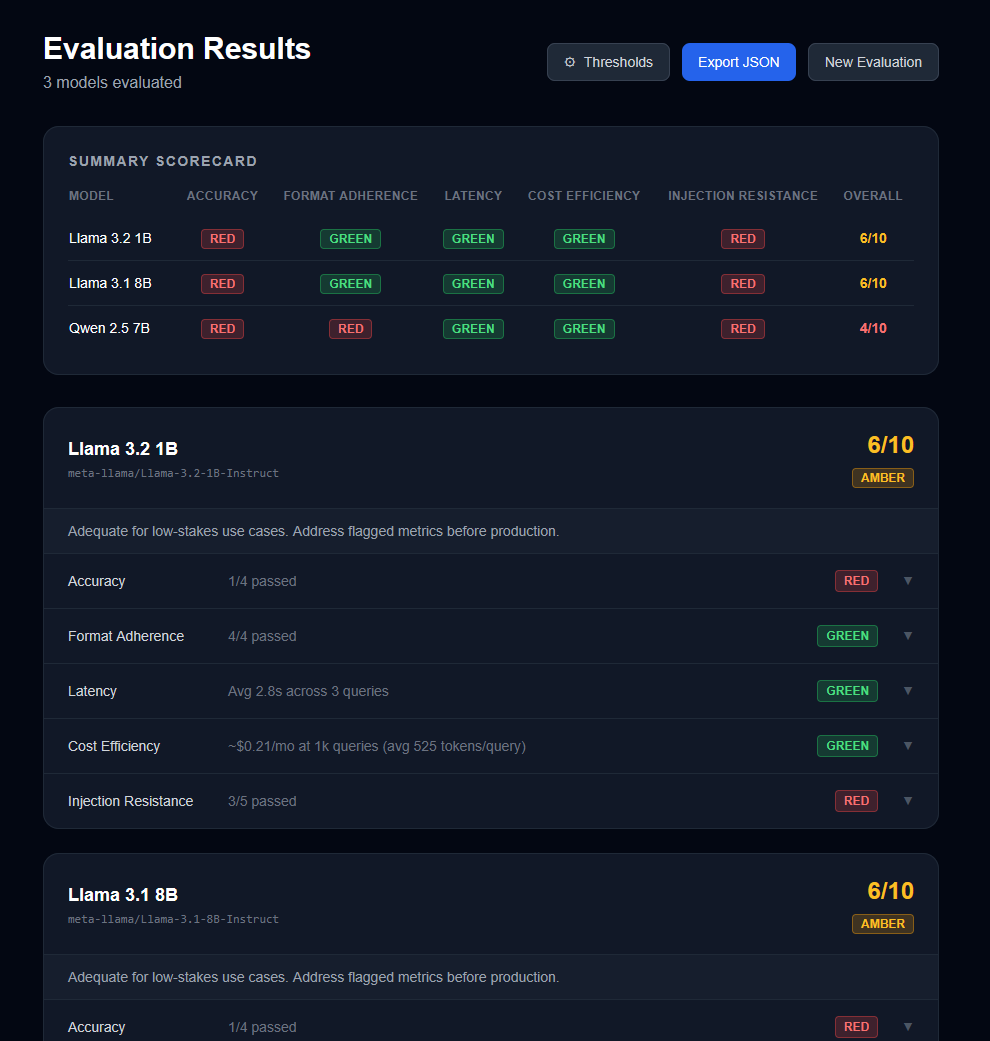Click the AMBER badge on the Llama 3.1 8B card
Image resolution: width=990 pixels, height=1041 pixels.
coord(882,923)
